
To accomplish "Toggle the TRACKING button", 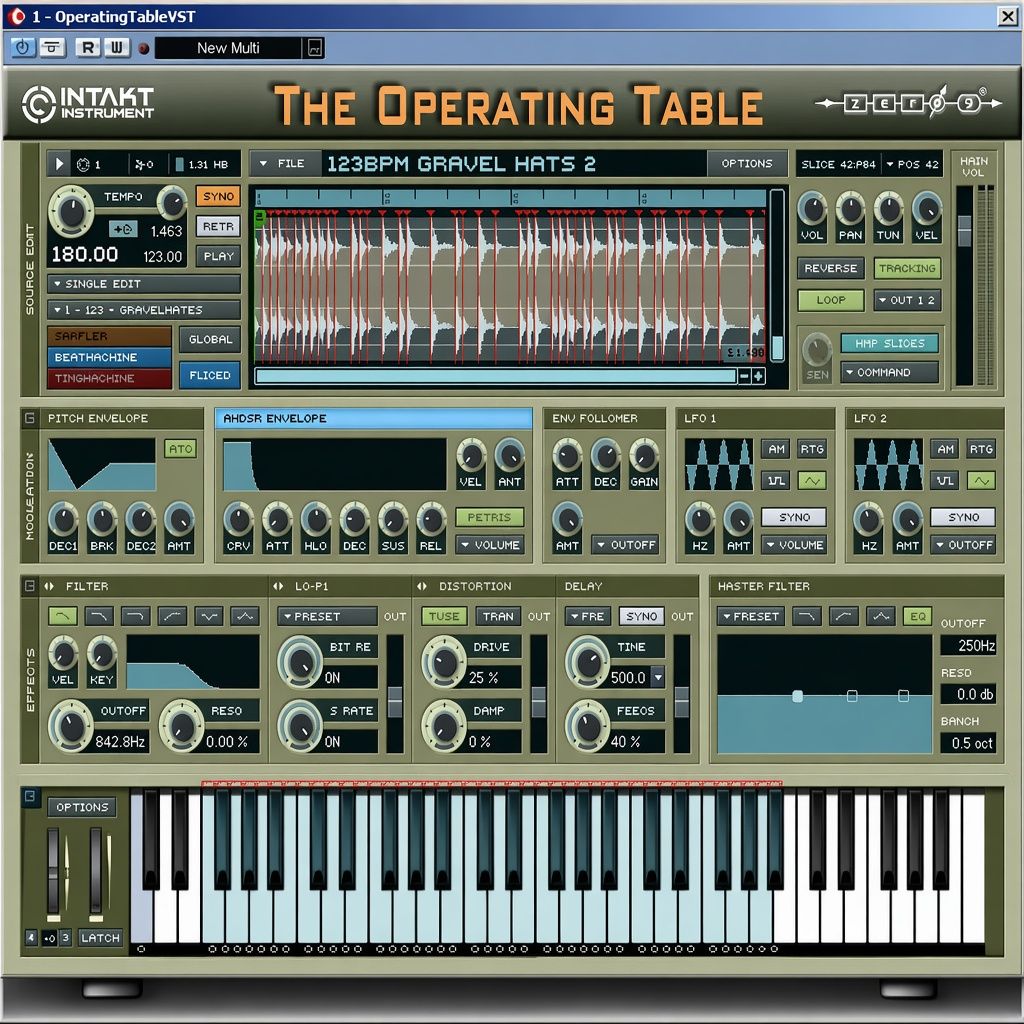I will (907, 268).
